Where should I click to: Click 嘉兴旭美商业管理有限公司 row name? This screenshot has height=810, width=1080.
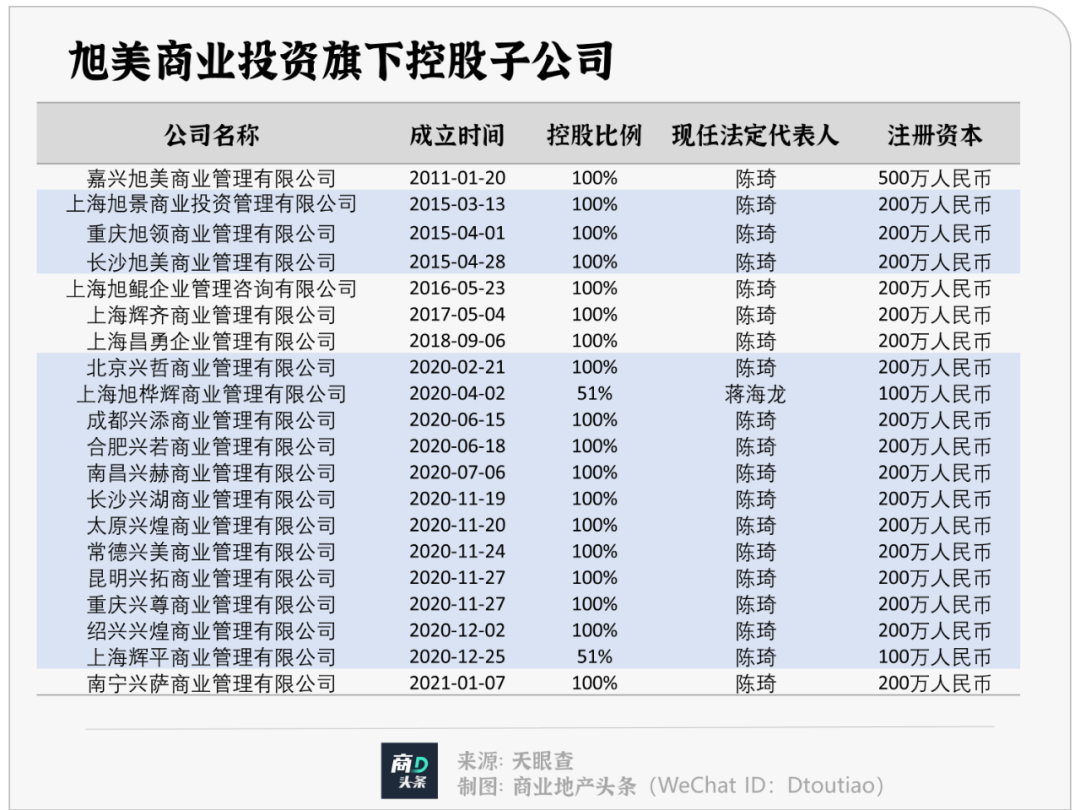[211, 178]
